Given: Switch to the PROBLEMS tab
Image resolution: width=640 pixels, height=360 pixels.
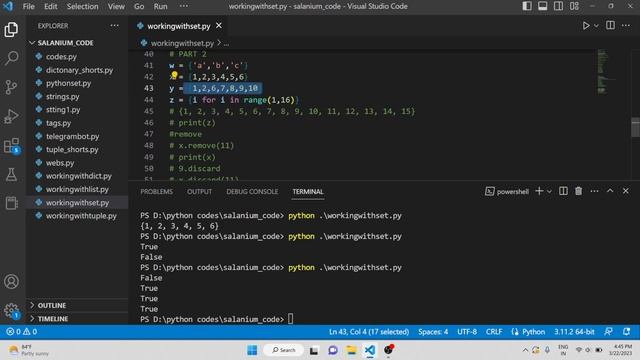Looking at the screenshot, I should point(157,191).
